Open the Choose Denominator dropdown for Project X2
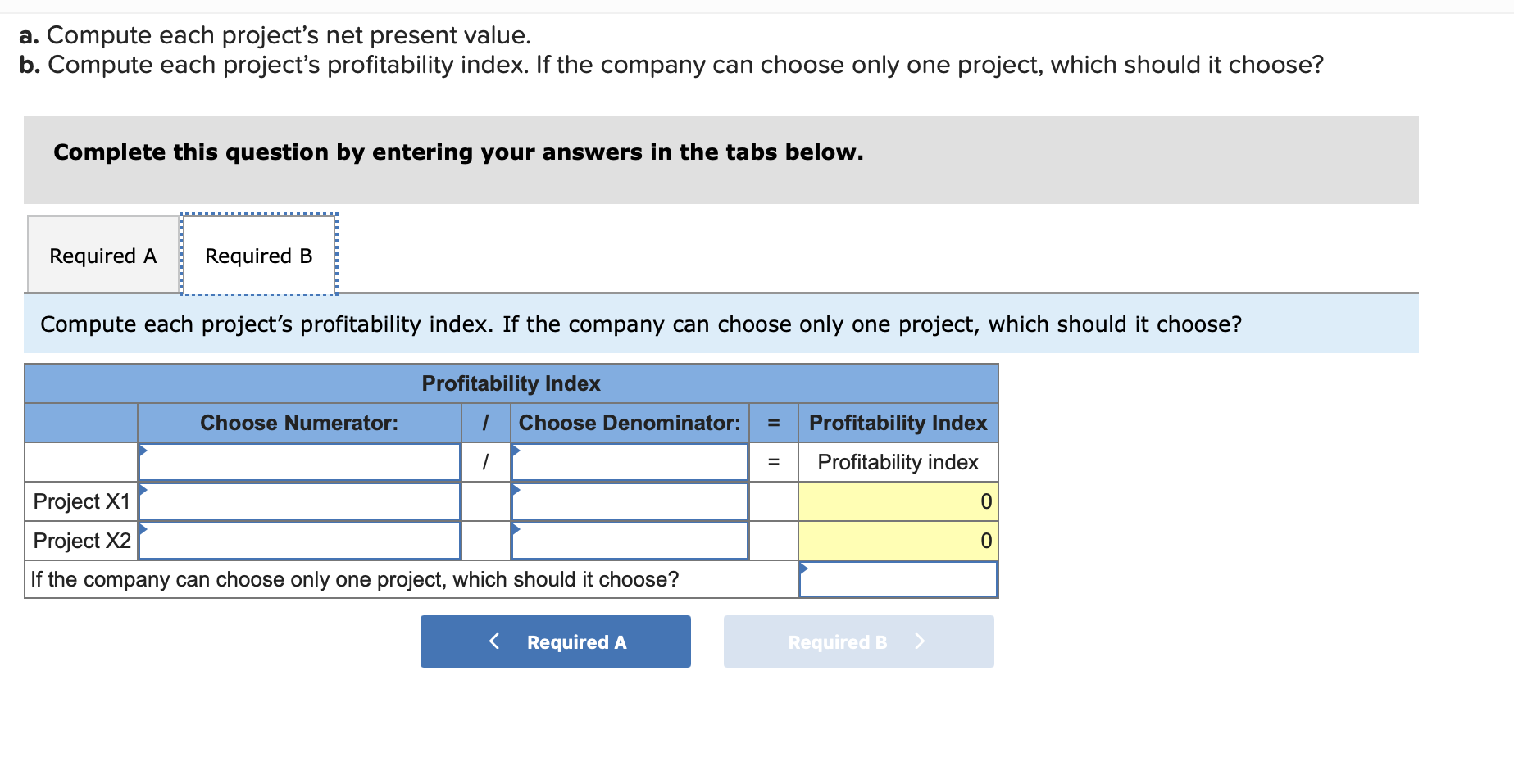Viewport: 1514px width, 784px height. pyautogui.click(x=630, y=541)
